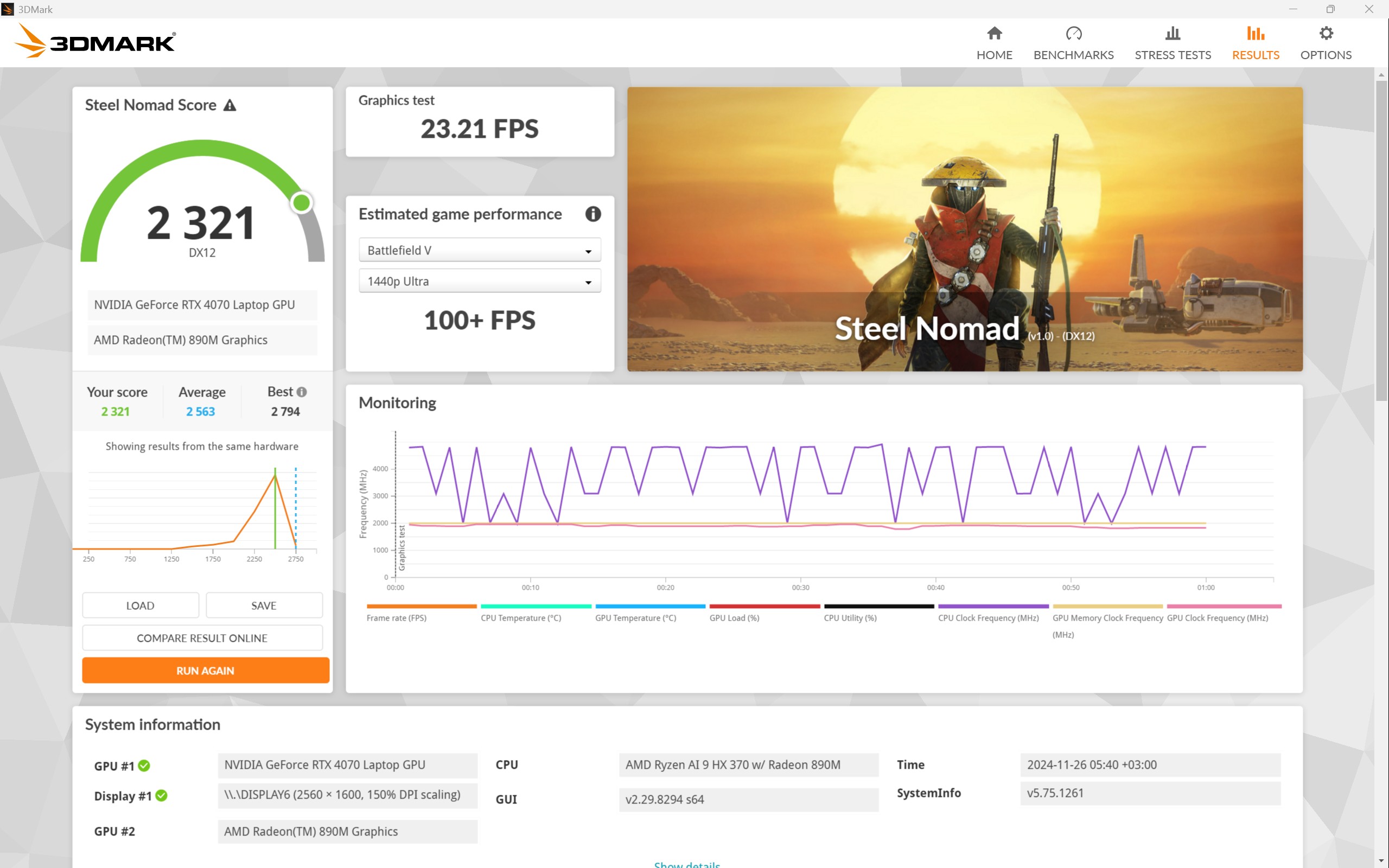Click the green checkmark next to Display #1

[161, 796]
